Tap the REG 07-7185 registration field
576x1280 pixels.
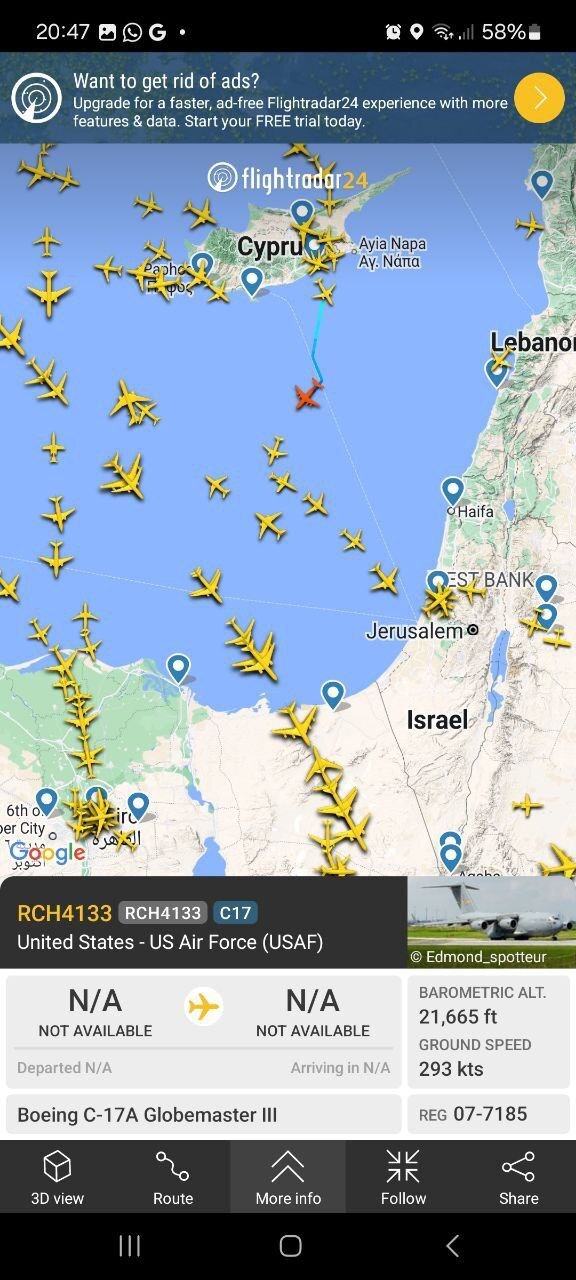pos(489,1114)
